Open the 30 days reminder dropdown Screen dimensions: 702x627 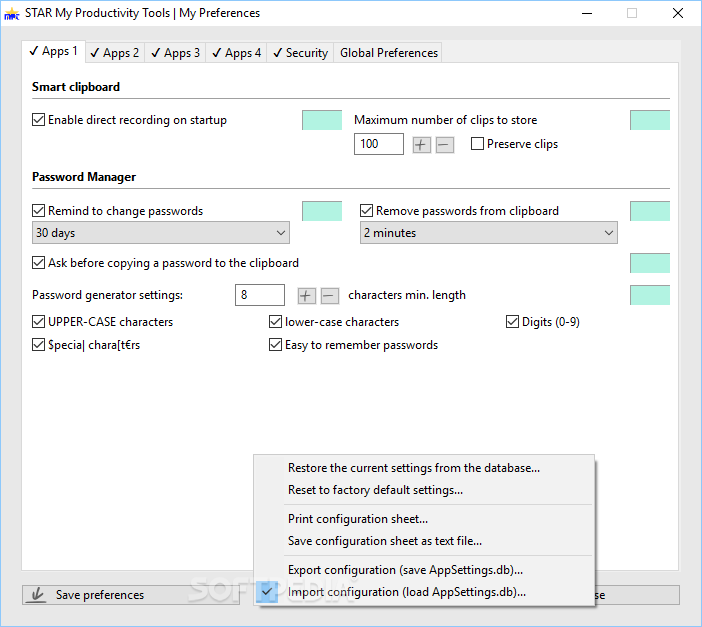pos(161,233)
